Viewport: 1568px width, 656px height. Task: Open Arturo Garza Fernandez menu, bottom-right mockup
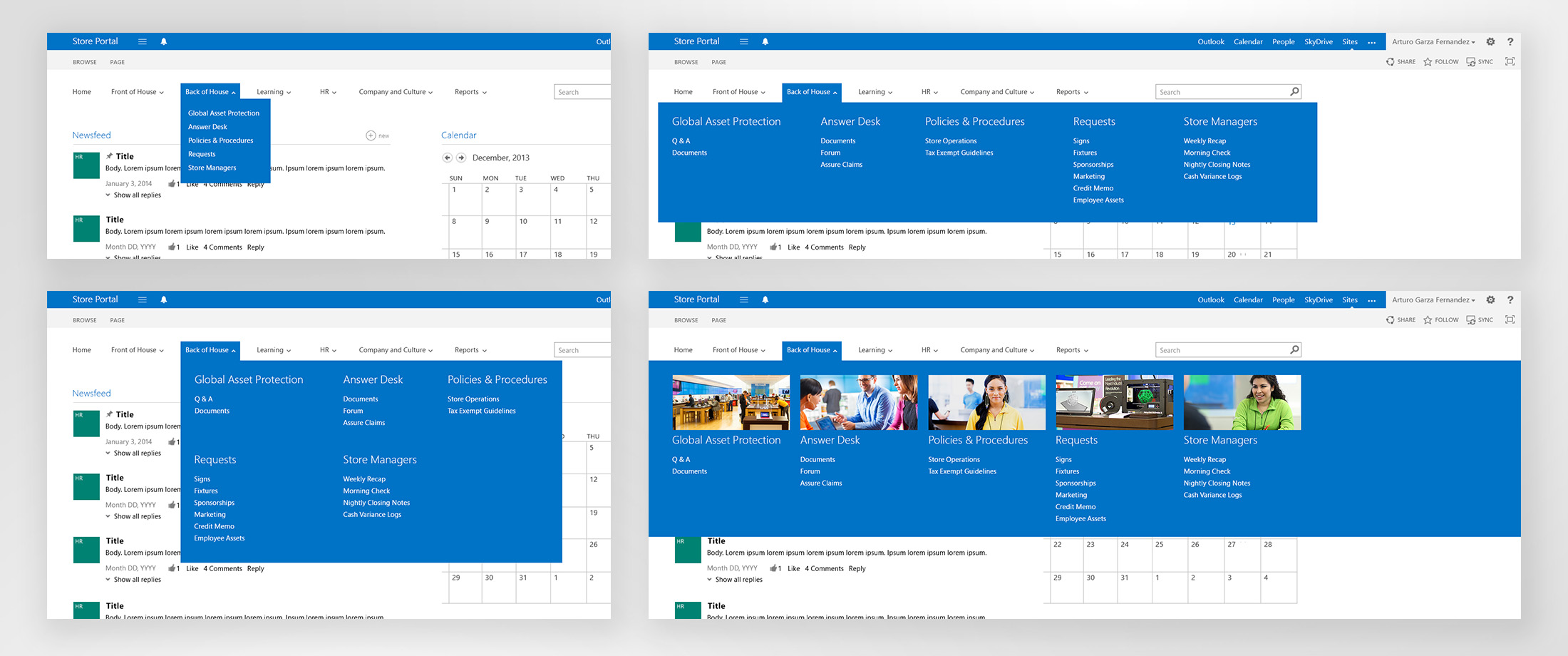pos(1433,299)
